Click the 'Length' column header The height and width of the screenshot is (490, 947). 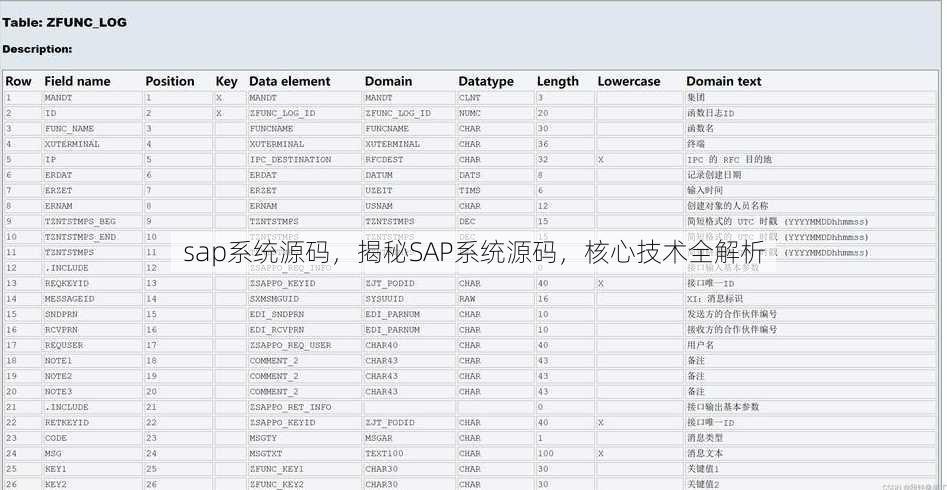(557, 81)
